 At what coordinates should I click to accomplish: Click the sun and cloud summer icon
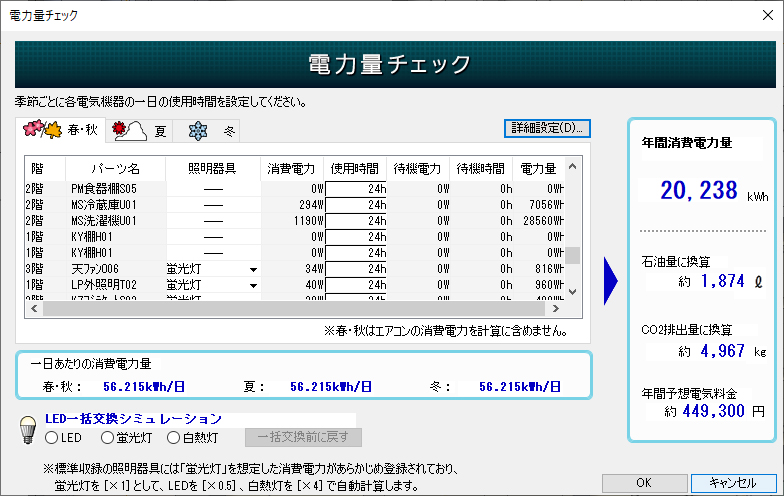pyautogui.click(x=129, y=131)
